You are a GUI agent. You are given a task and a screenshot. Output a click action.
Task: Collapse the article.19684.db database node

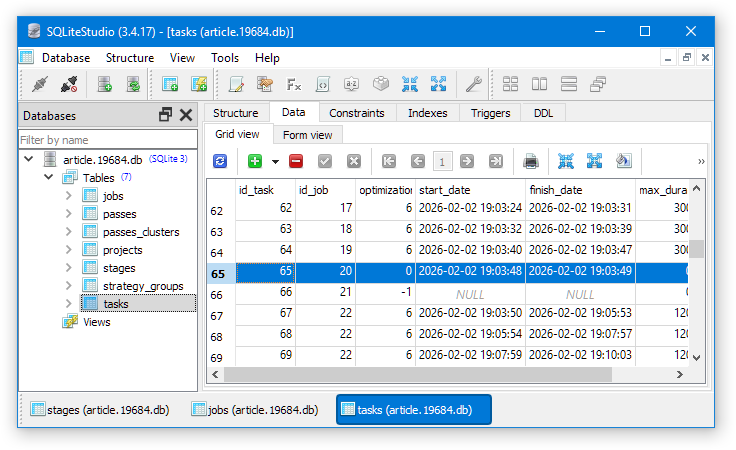point(29,159)
